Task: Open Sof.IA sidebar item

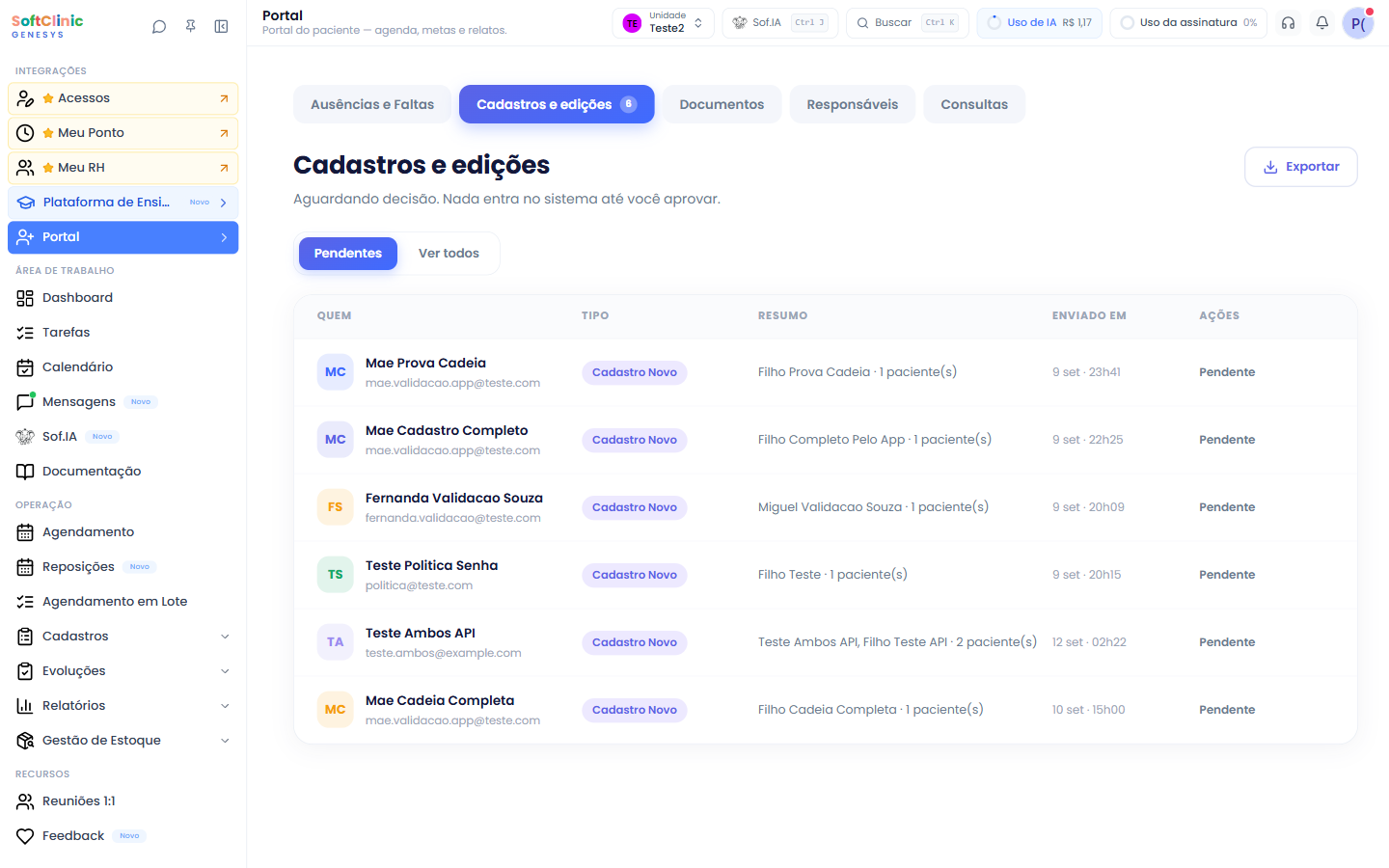Action: point(123,437)
